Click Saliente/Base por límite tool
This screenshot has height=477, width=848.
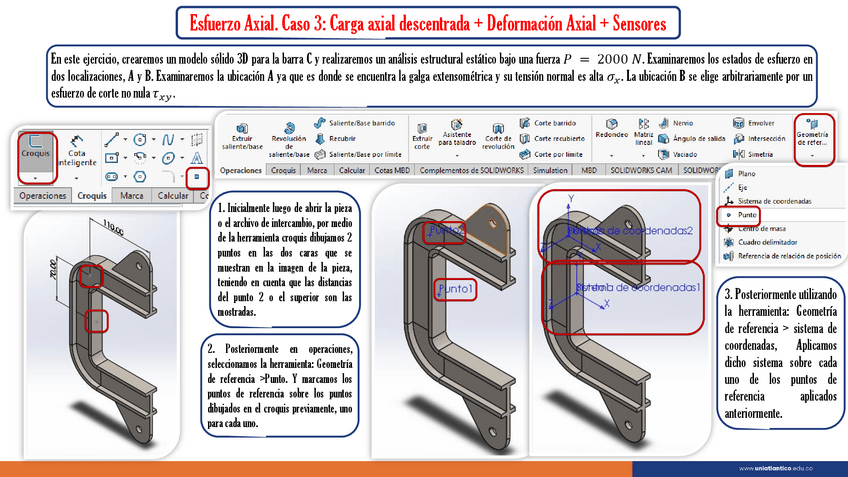(359, 154)
